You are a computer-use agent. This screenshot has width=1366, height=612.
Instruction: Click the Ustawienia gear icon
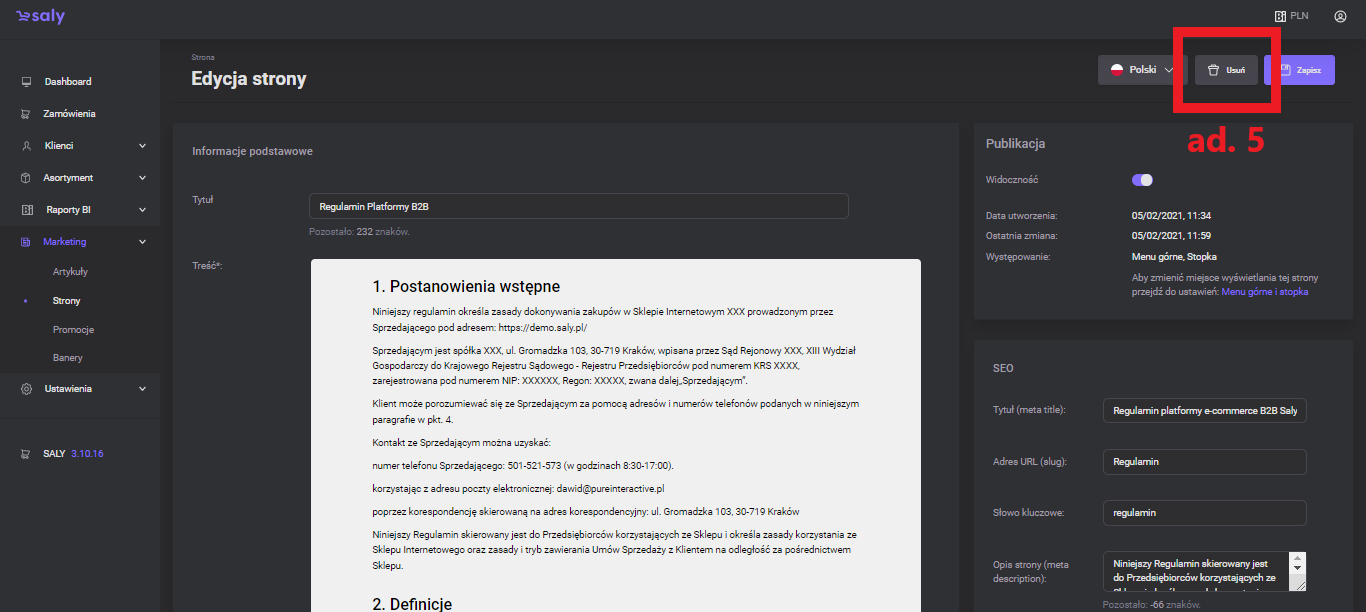26,389
